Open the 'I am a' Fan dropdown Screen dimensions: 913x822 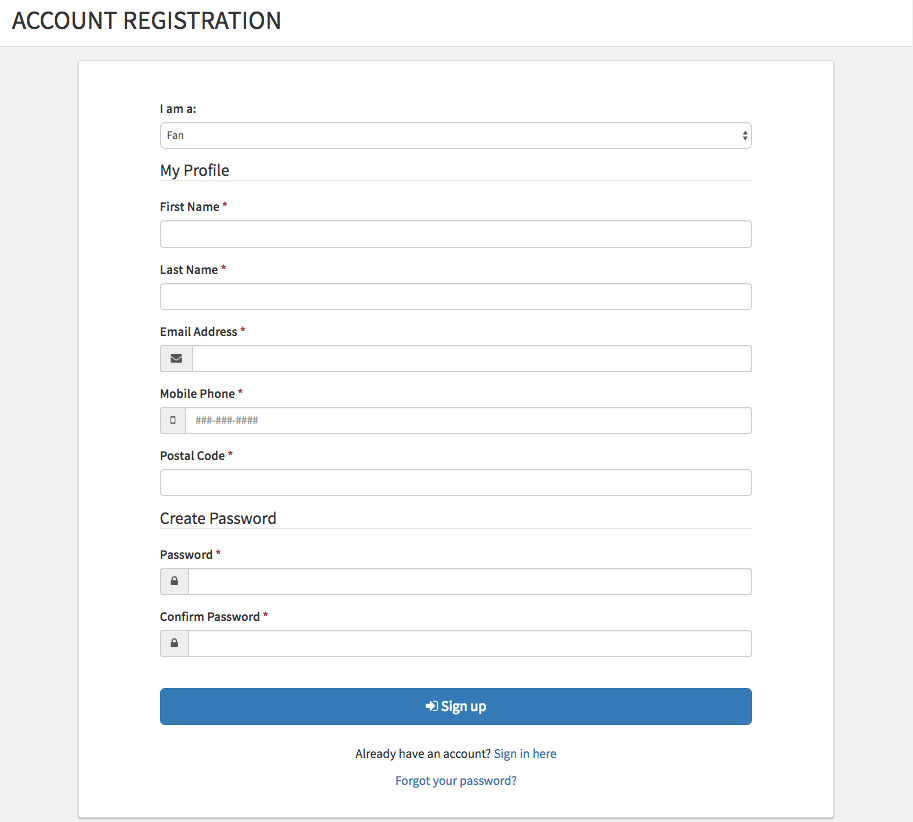point(455,136)
